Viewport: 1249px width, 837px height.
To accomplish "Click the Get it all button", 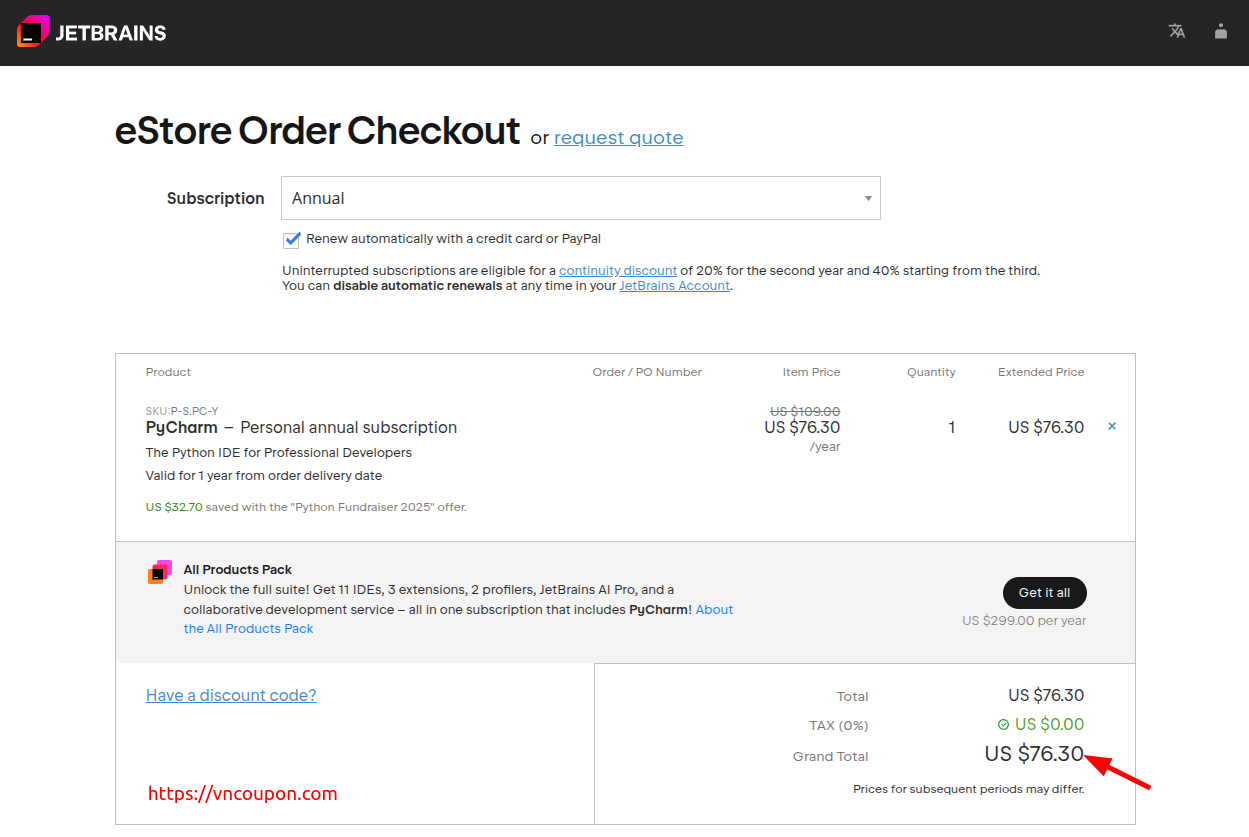I will (1044, 593).
